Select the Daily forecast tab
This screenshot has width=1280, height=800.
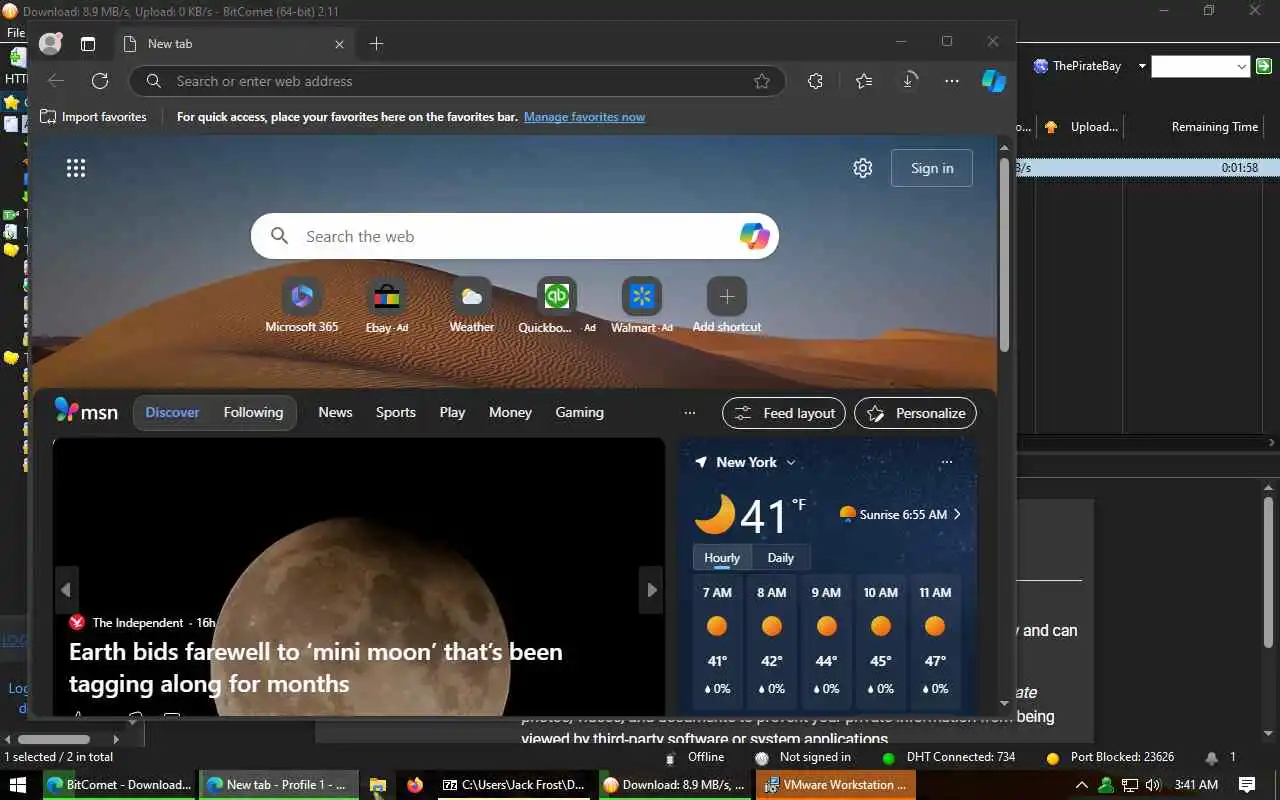coord(780,558)
